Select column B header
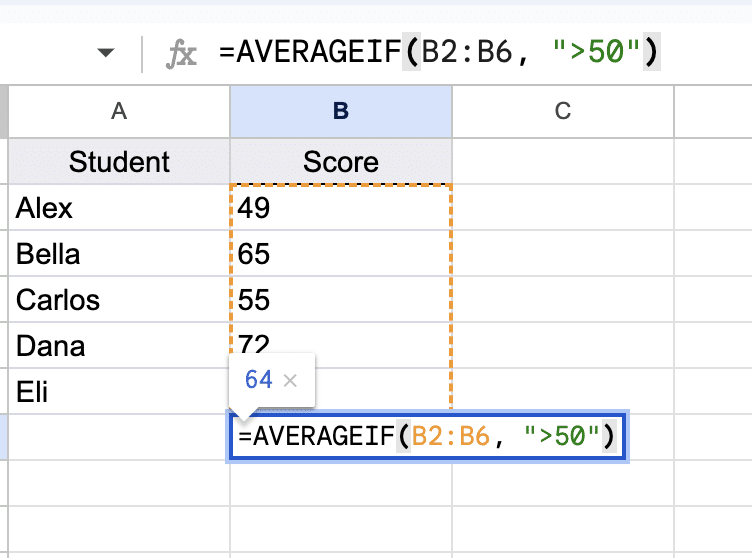 [341, 111]
